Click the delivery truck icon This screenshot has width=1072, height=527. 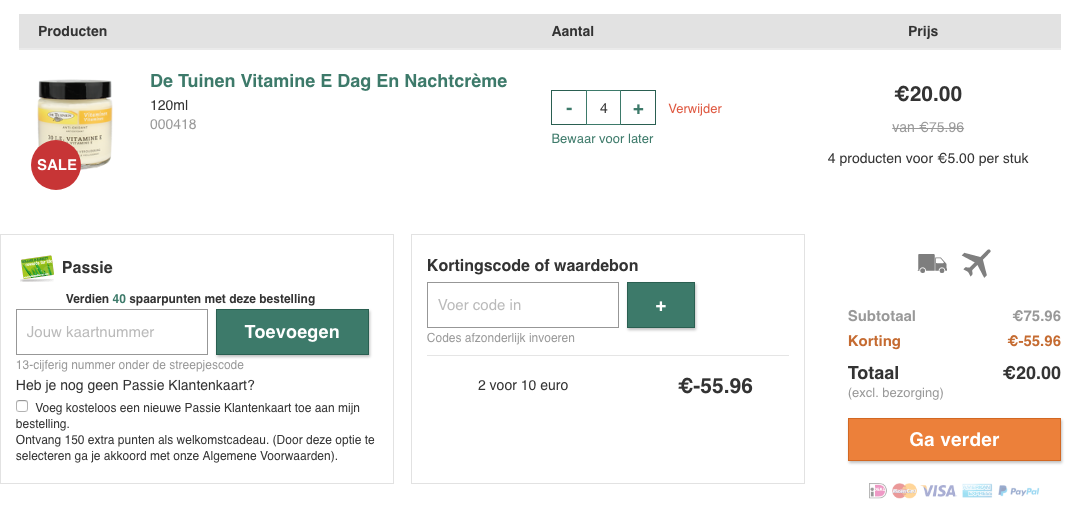coord(932,263)
